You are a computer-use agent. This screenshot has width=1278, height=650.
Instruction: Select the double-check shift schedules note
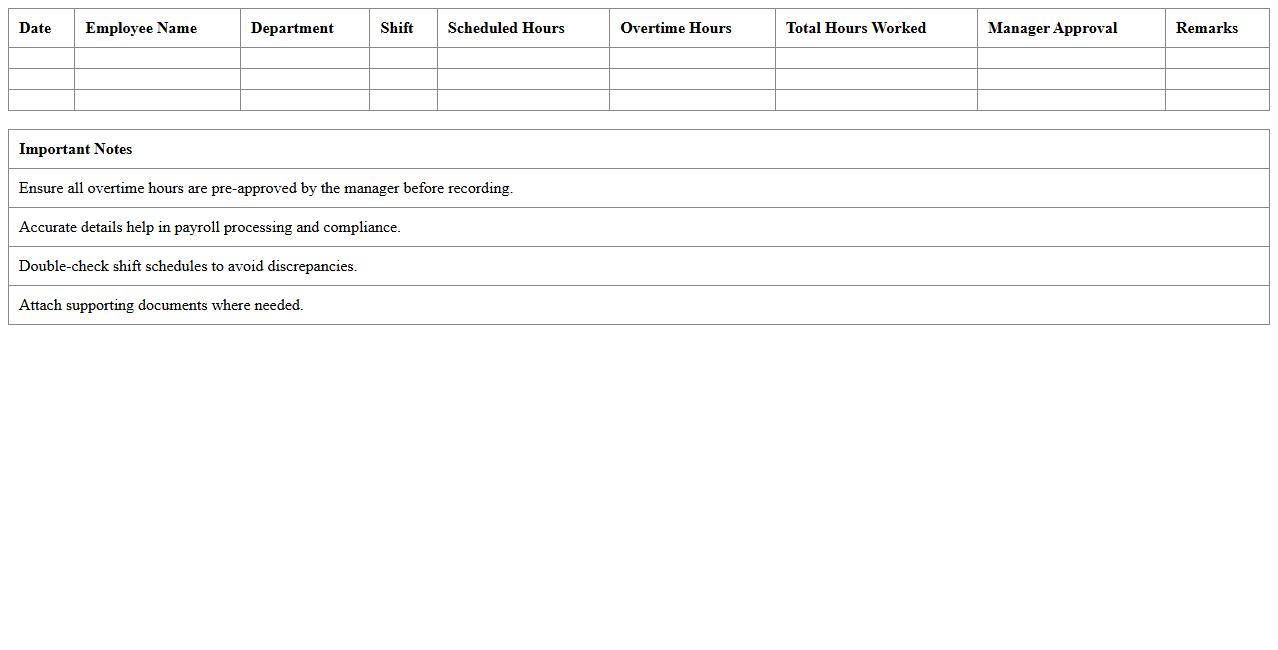188,266
